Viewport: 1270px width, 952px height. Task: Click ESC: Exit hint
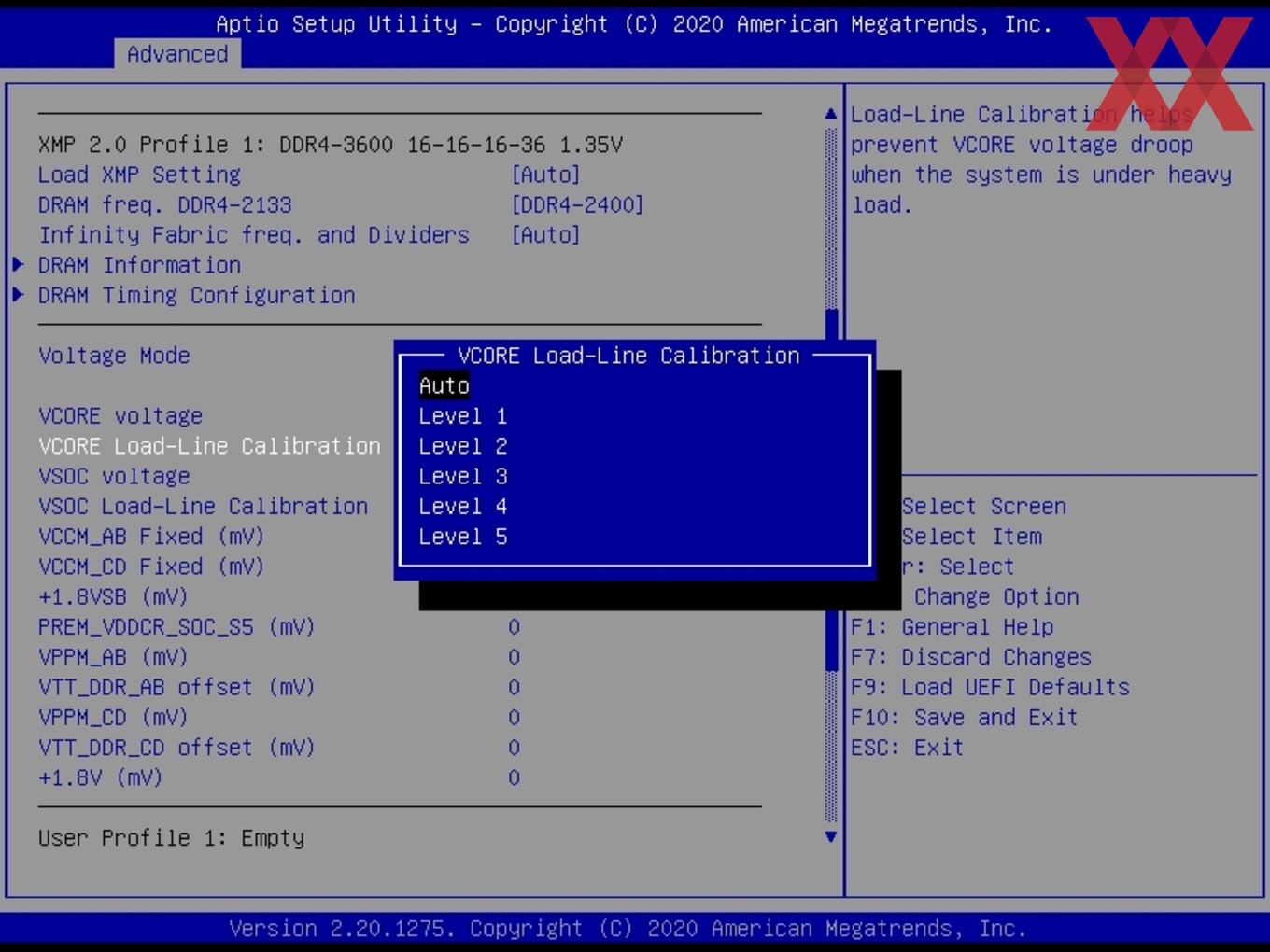point(907,748)
